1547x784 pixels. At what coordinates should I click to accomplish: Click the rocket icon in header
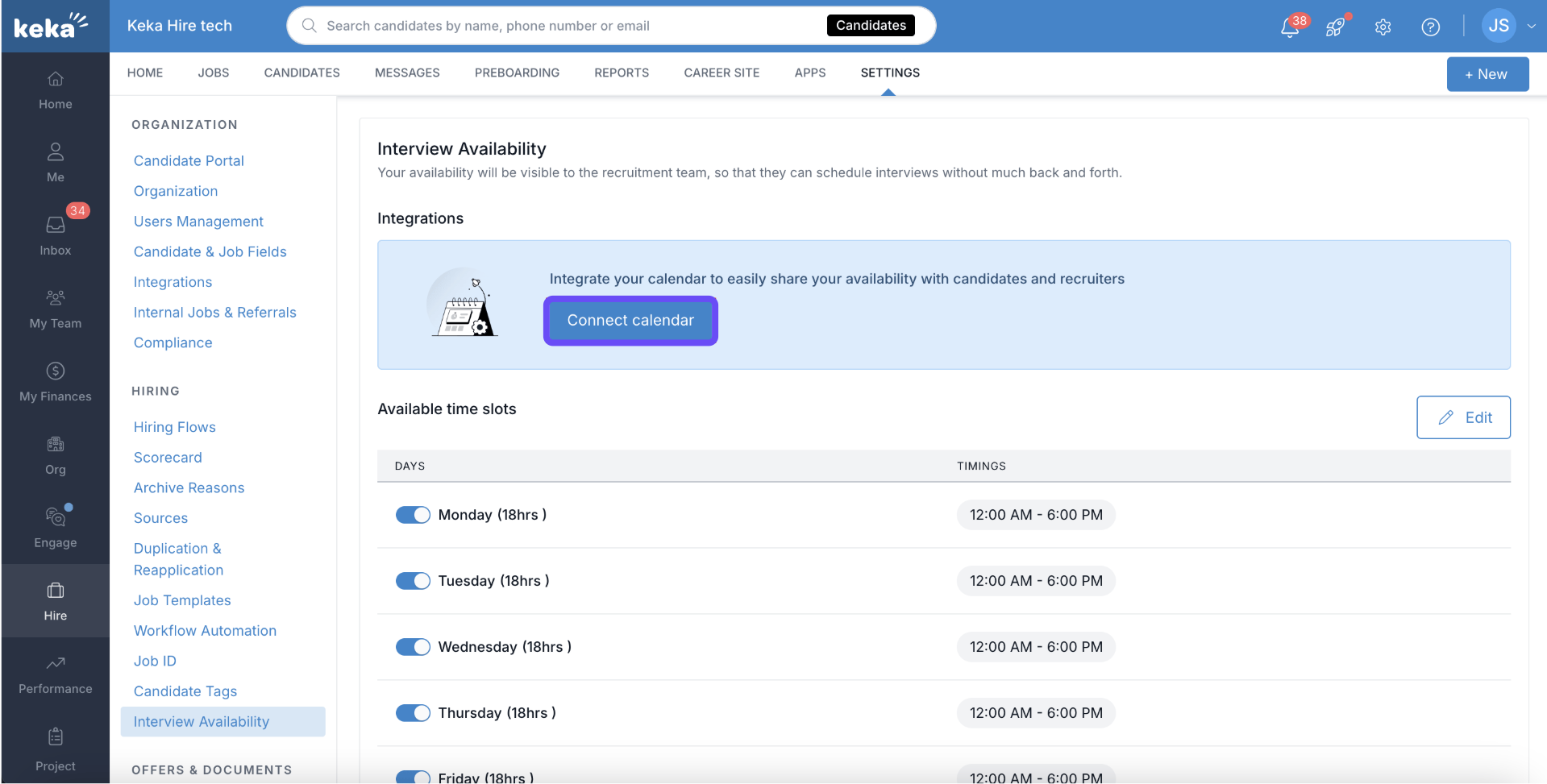(1335, 27)
